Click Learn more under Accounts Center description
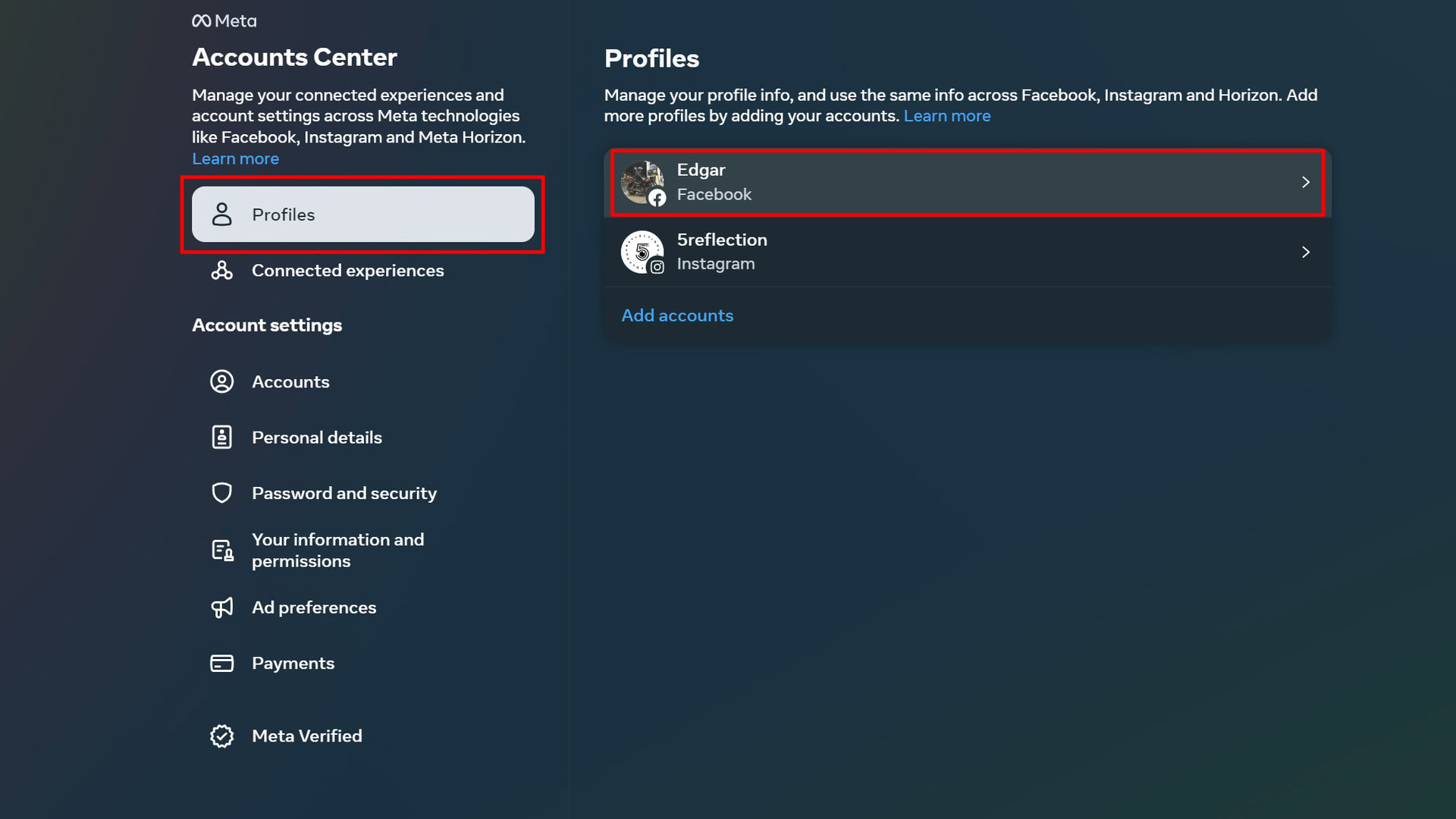This screenshot has height=819, width=1456. pos(235,158)
